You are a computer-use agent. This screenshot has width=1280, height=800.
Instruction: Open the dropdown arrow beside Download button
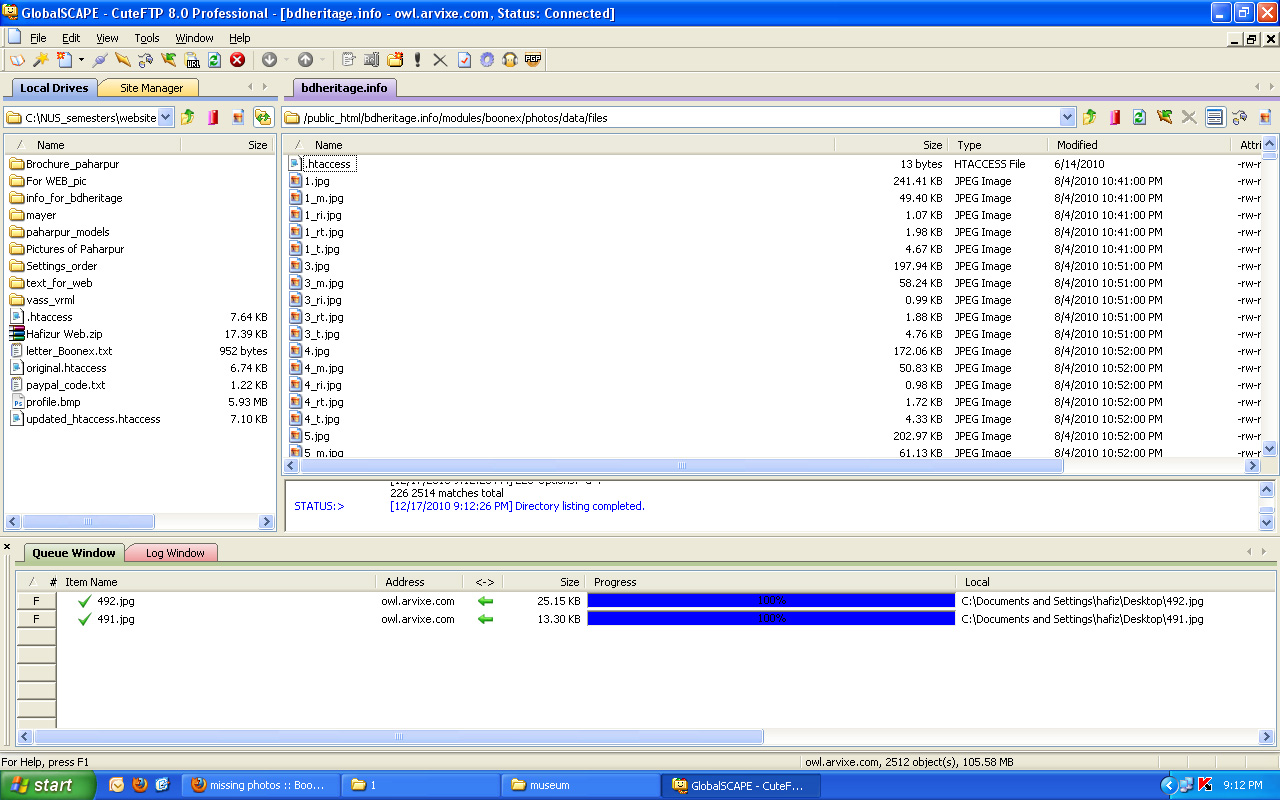click(286, 60)
